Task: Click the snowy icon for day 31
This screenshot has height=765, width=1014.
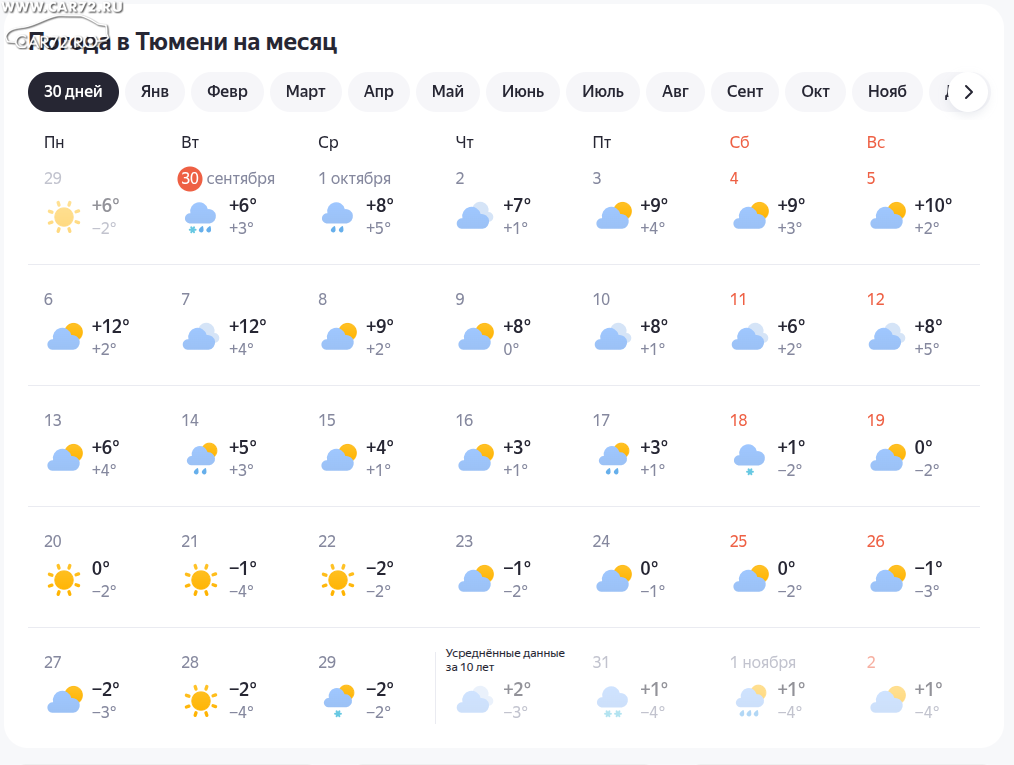Action: [612, 700]
